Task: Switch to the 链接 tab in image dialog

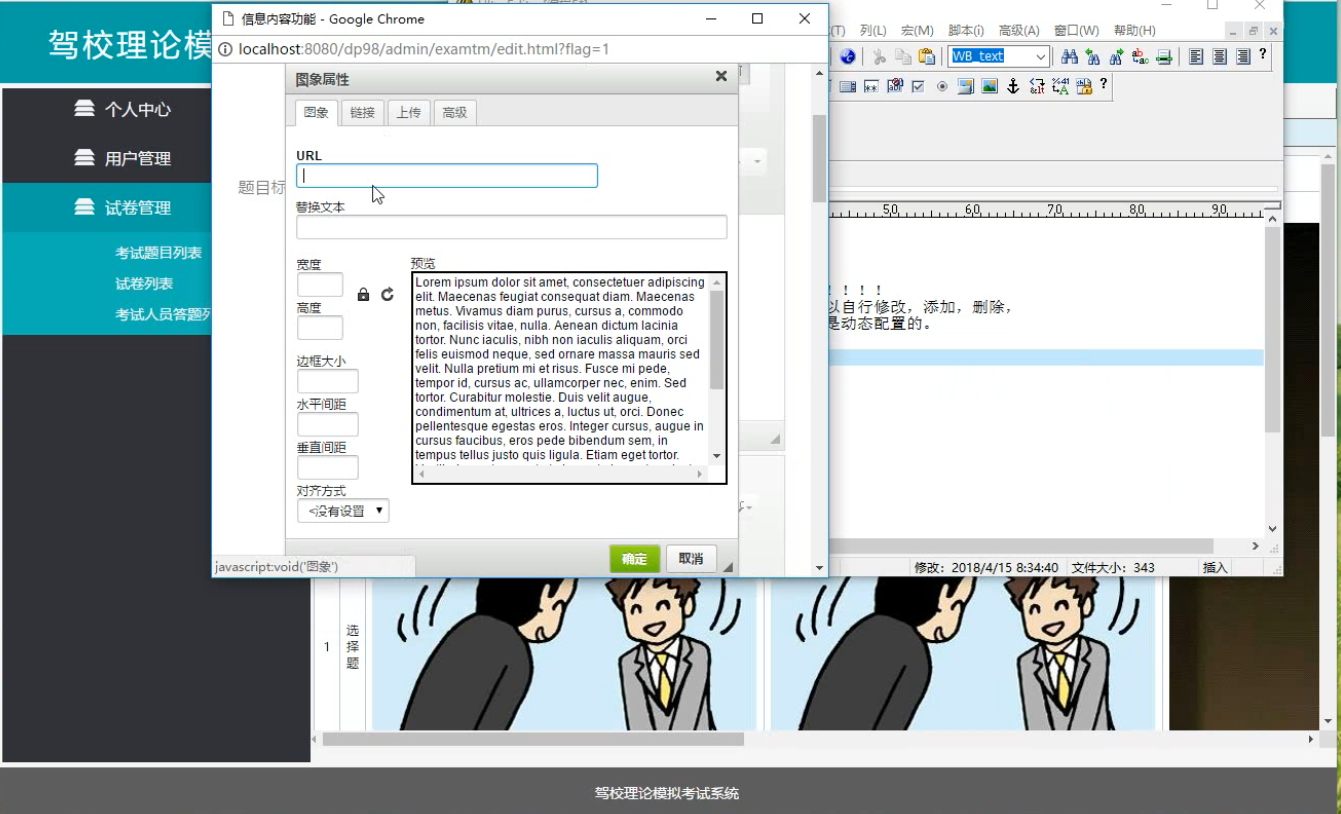Action: (x=362, y=113)
